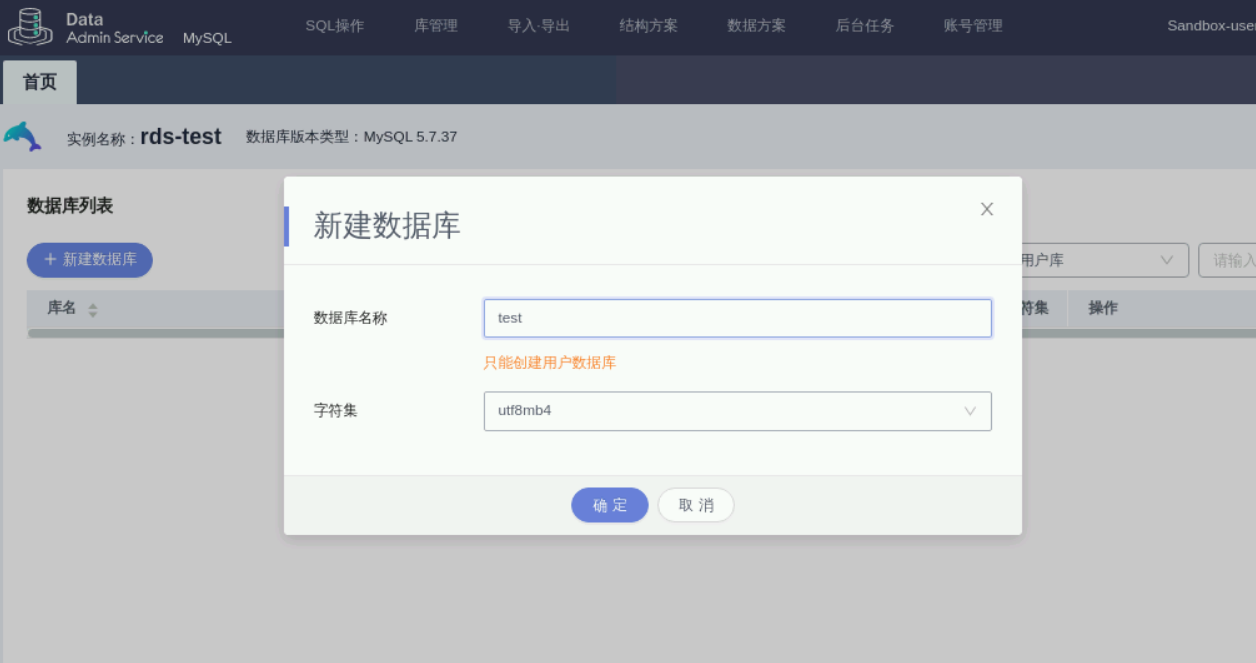Click the MySQL label beside logo

207,38
